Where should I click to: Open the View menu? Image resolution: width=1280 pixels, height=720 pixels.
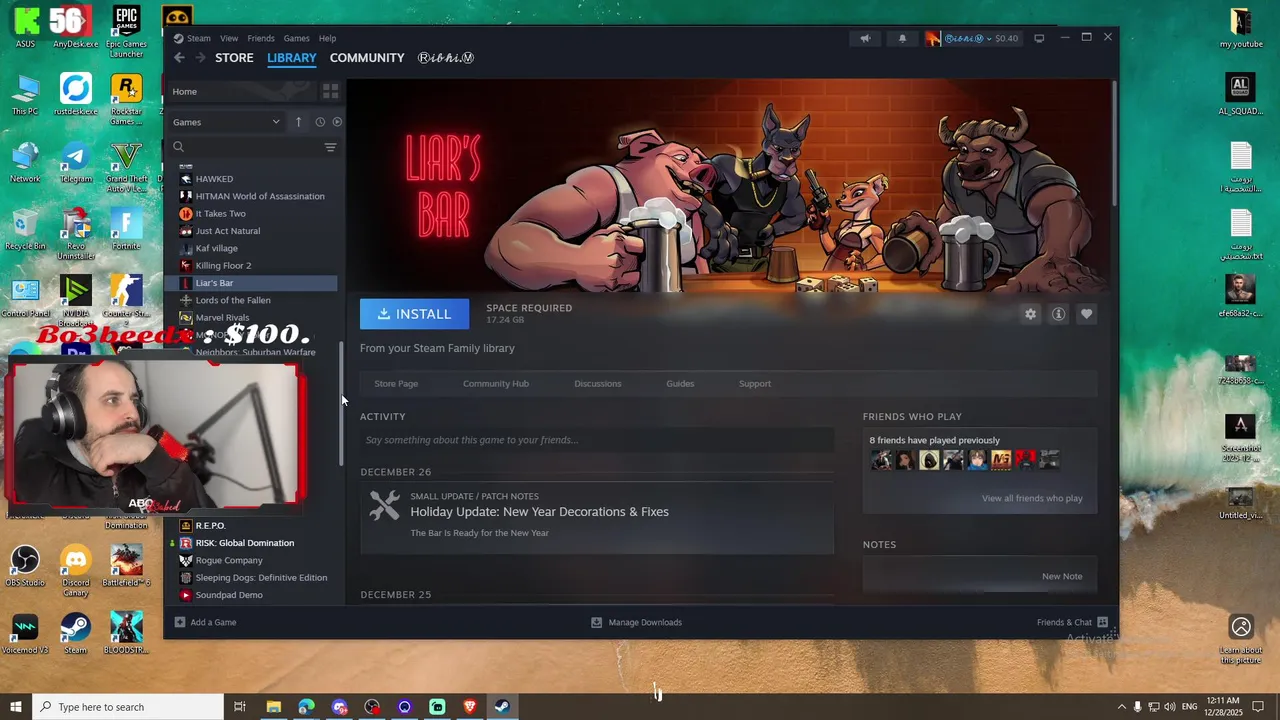(229, 38)
